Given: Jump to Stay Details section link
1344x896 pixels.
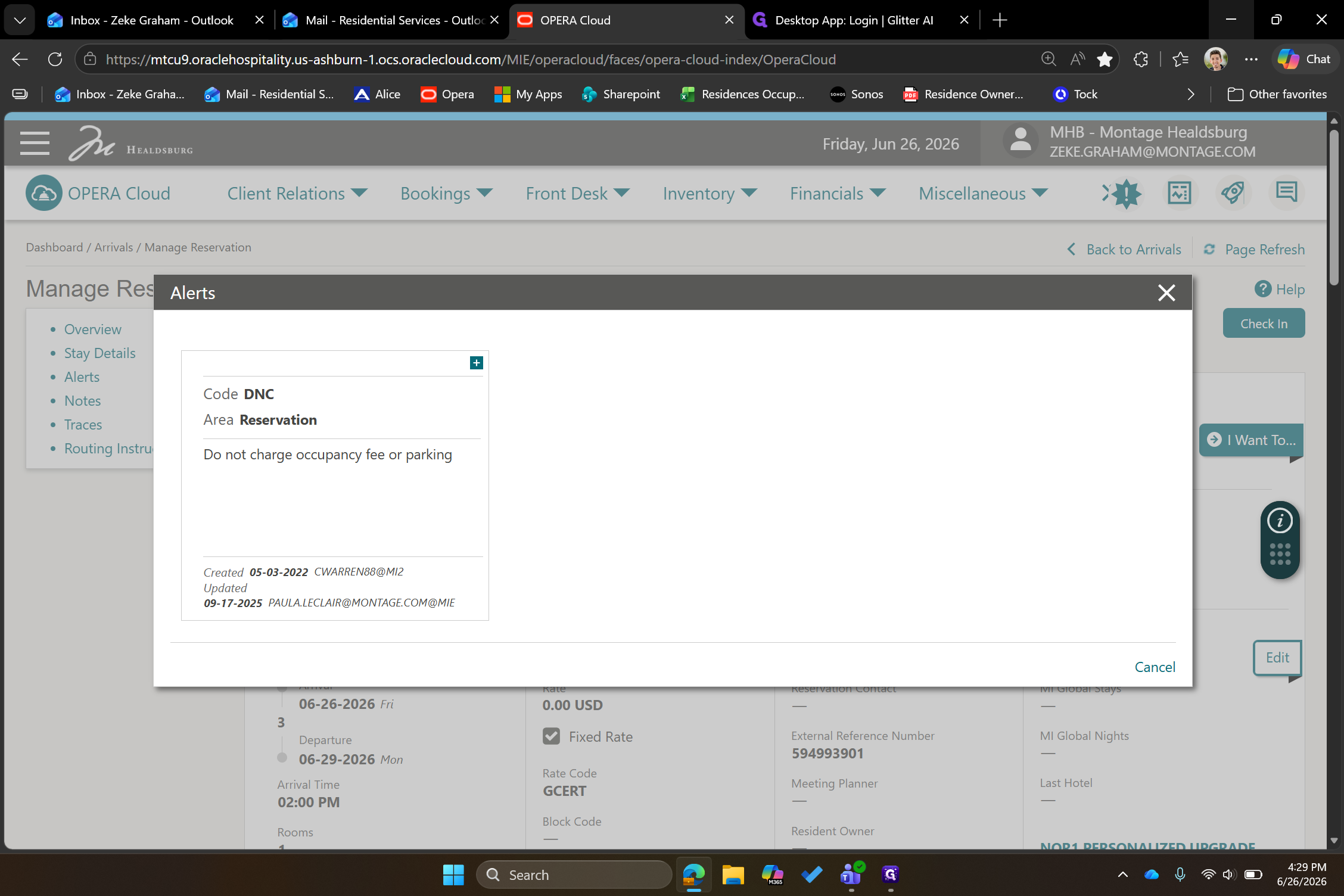Looking at the screenshot, I should click(x=99, y=353).
